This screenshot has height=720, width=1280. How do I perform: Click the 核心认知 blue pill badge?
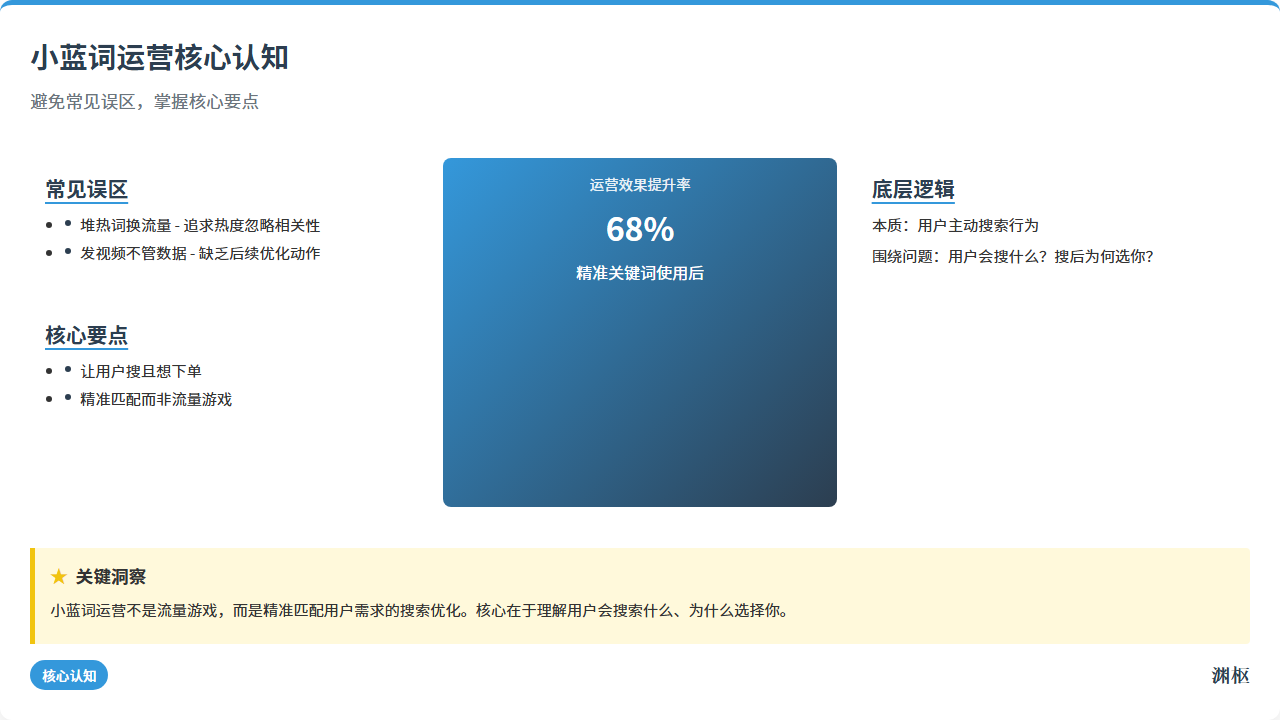[x=69, y=676]
